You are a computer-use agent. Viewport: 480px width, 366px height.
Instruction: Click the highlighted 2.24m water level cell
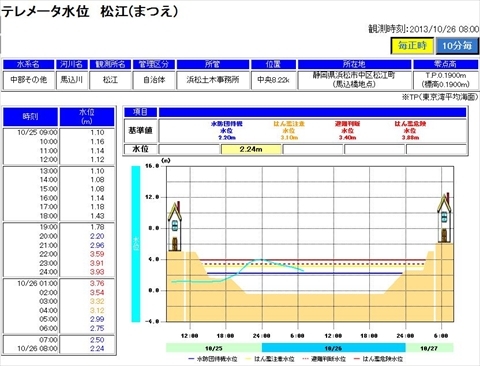[x=251, y=149]
